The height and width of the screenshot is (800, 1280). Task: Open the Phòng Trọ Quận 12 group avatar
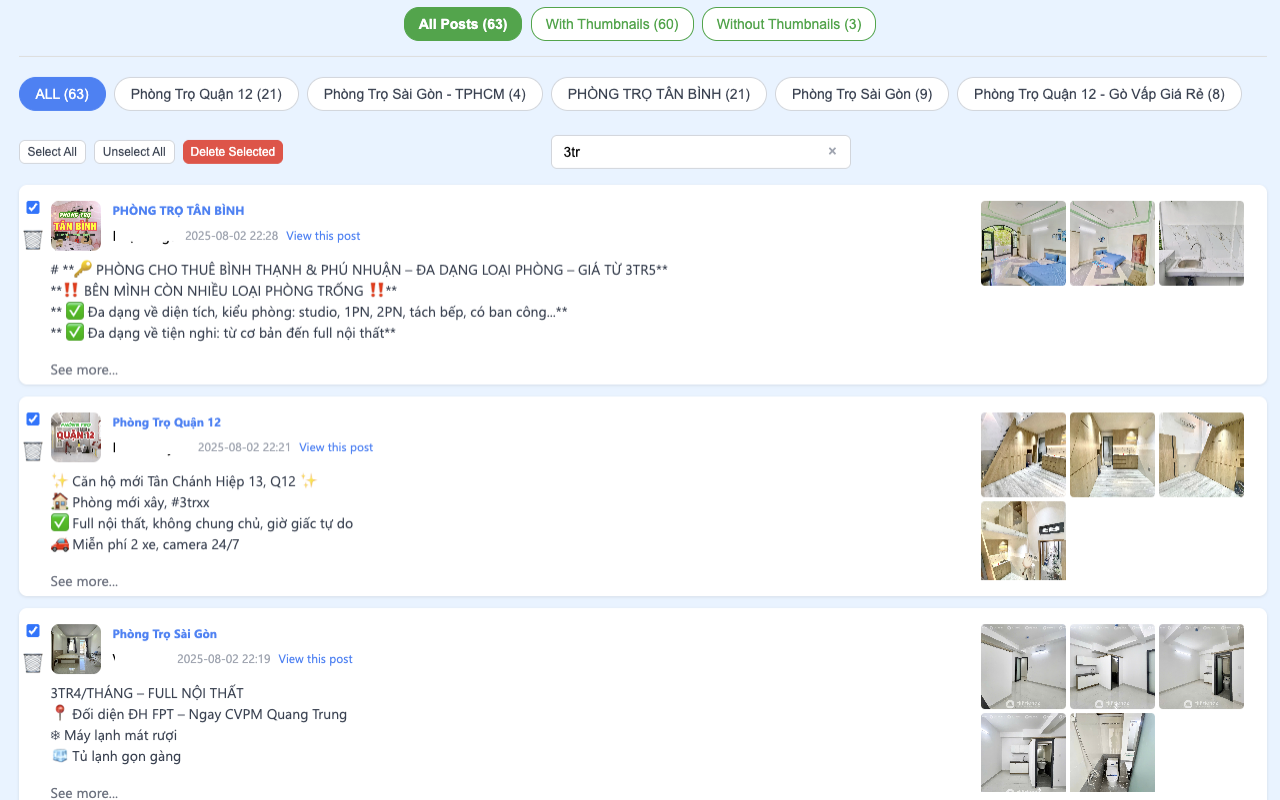tap(76, 438)
